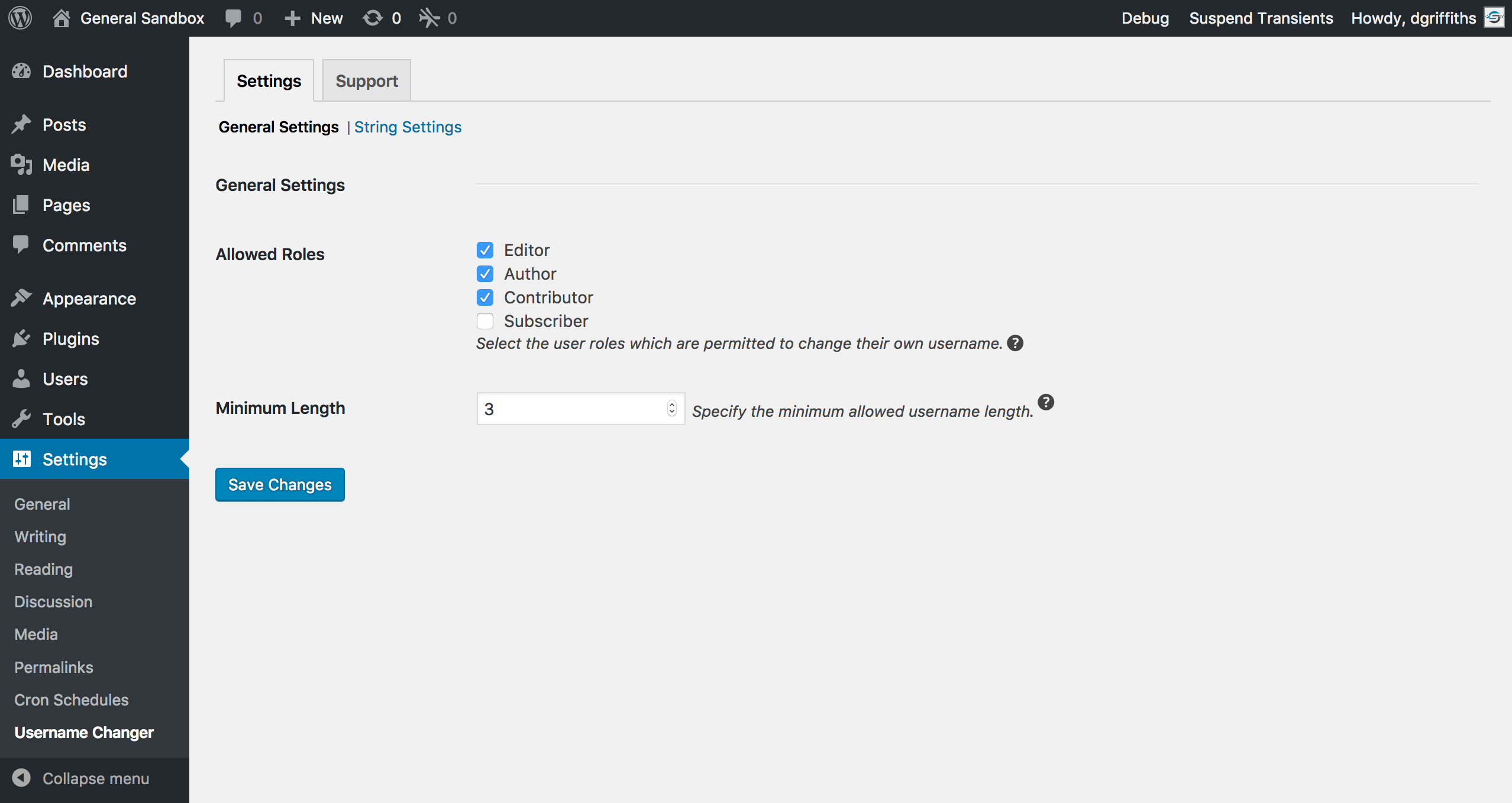Disable the Author allowed role

[485, 273]
